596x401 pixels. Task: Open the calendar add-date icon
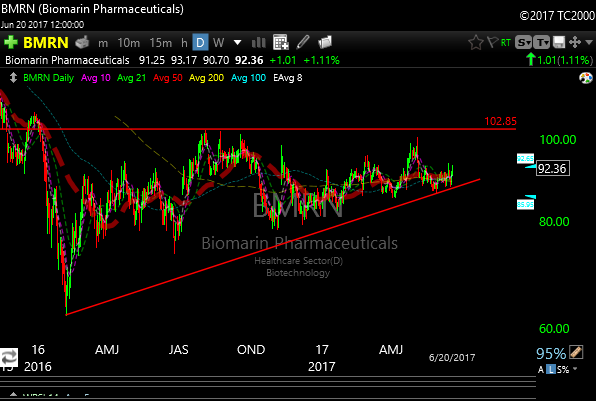tap(281, 42)
